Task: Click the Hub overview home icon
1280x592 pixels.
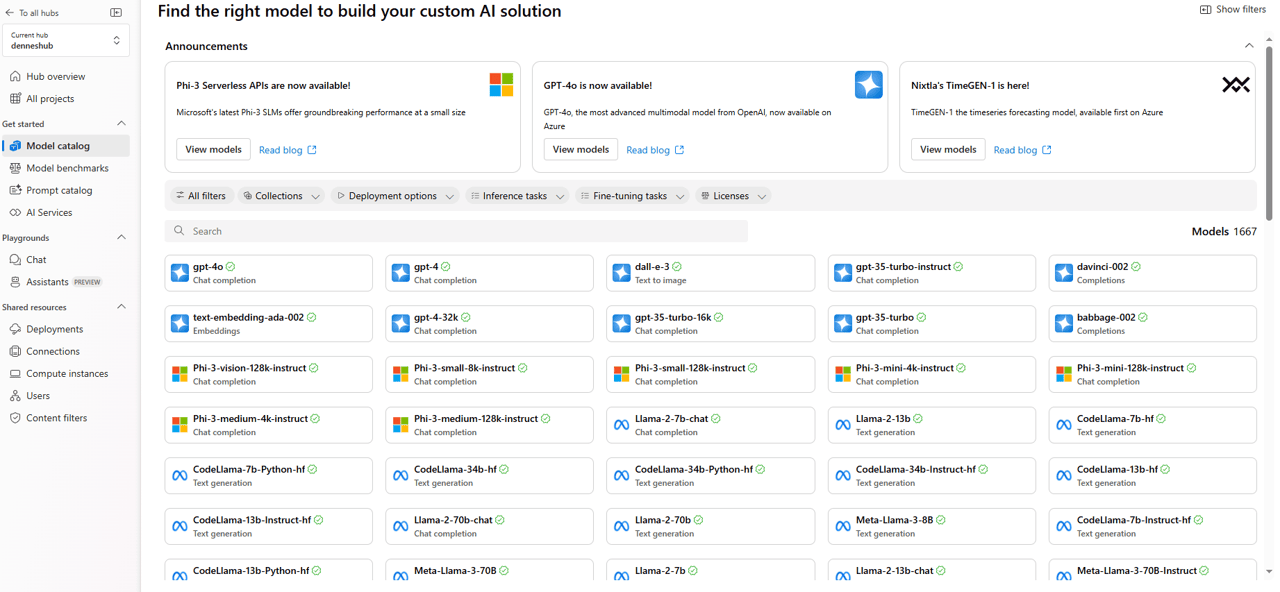Action: pyautogui.click(x=15, y=76)
